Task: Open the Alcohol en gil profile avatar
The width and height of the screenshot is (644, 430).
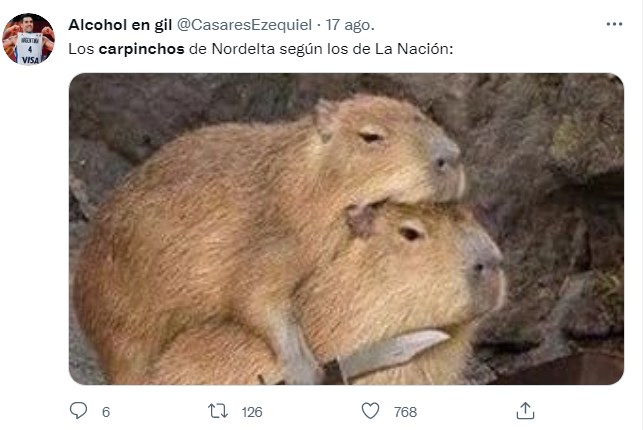Action: 28,39
